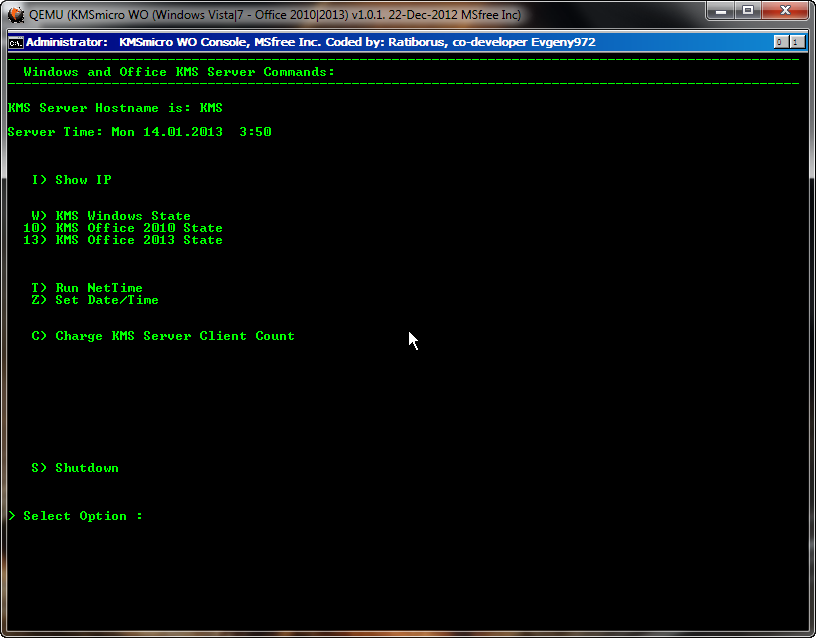Minimize the QEMU window

pyautogui.click(x=721, y=11)
